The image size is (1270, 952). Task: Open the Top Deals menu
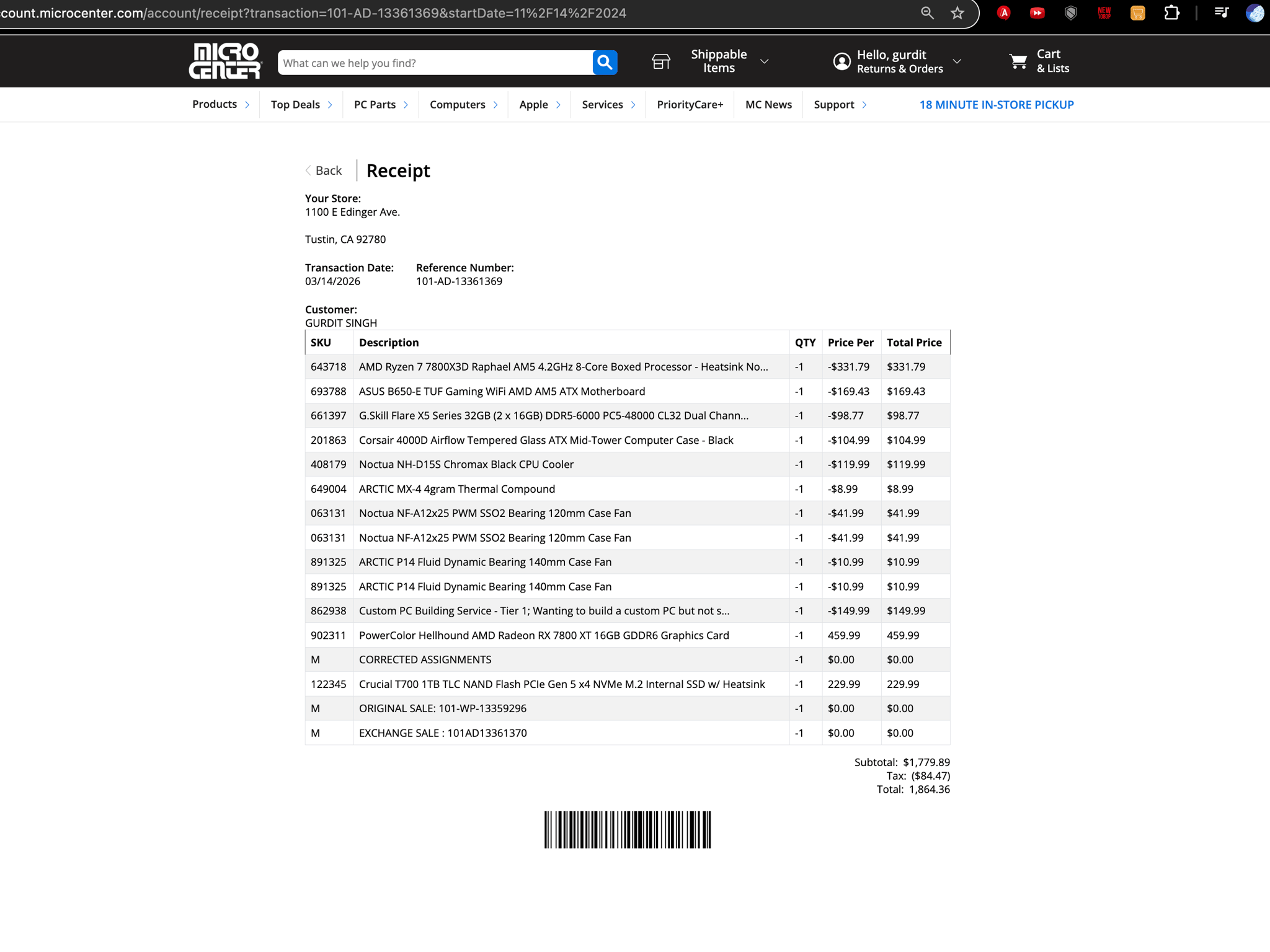click(x=295, y=105)
